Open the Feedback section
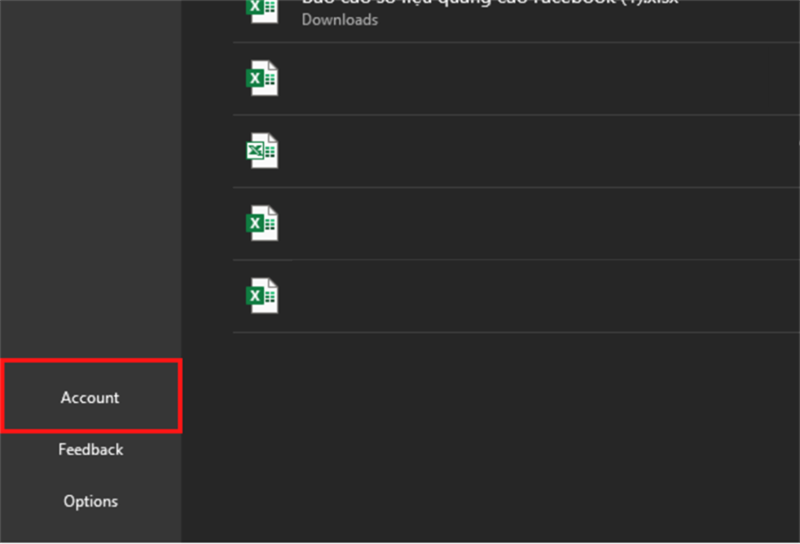 coord(90,449)
